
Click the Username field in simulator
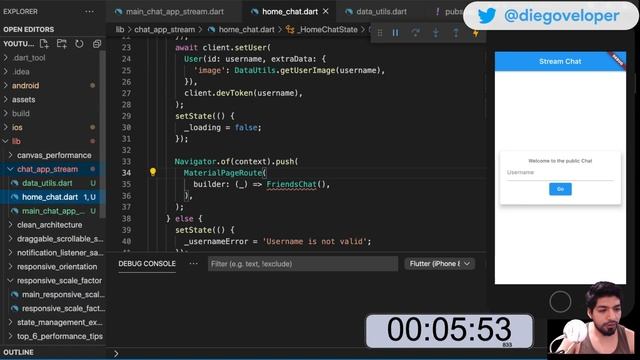[x=560, y=173]
